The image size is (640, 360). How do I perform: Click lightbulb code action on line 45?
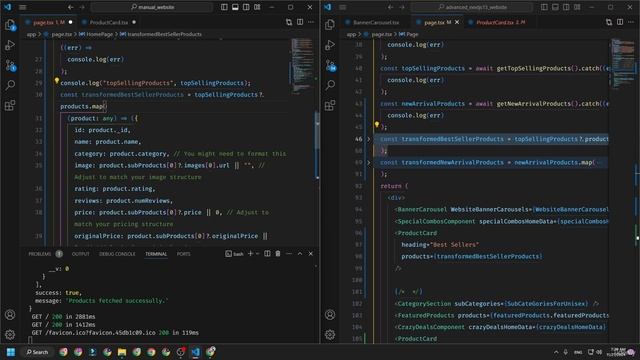pyautogui.click(x=377, y=124)
